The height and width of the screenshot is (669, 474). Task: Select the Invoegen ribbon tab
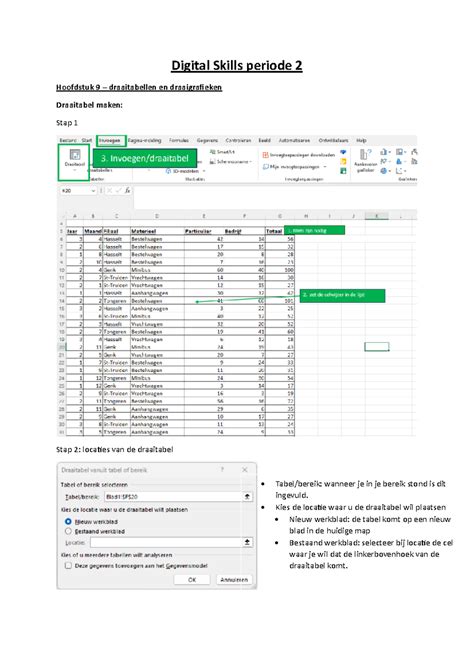tap(110, 140)
